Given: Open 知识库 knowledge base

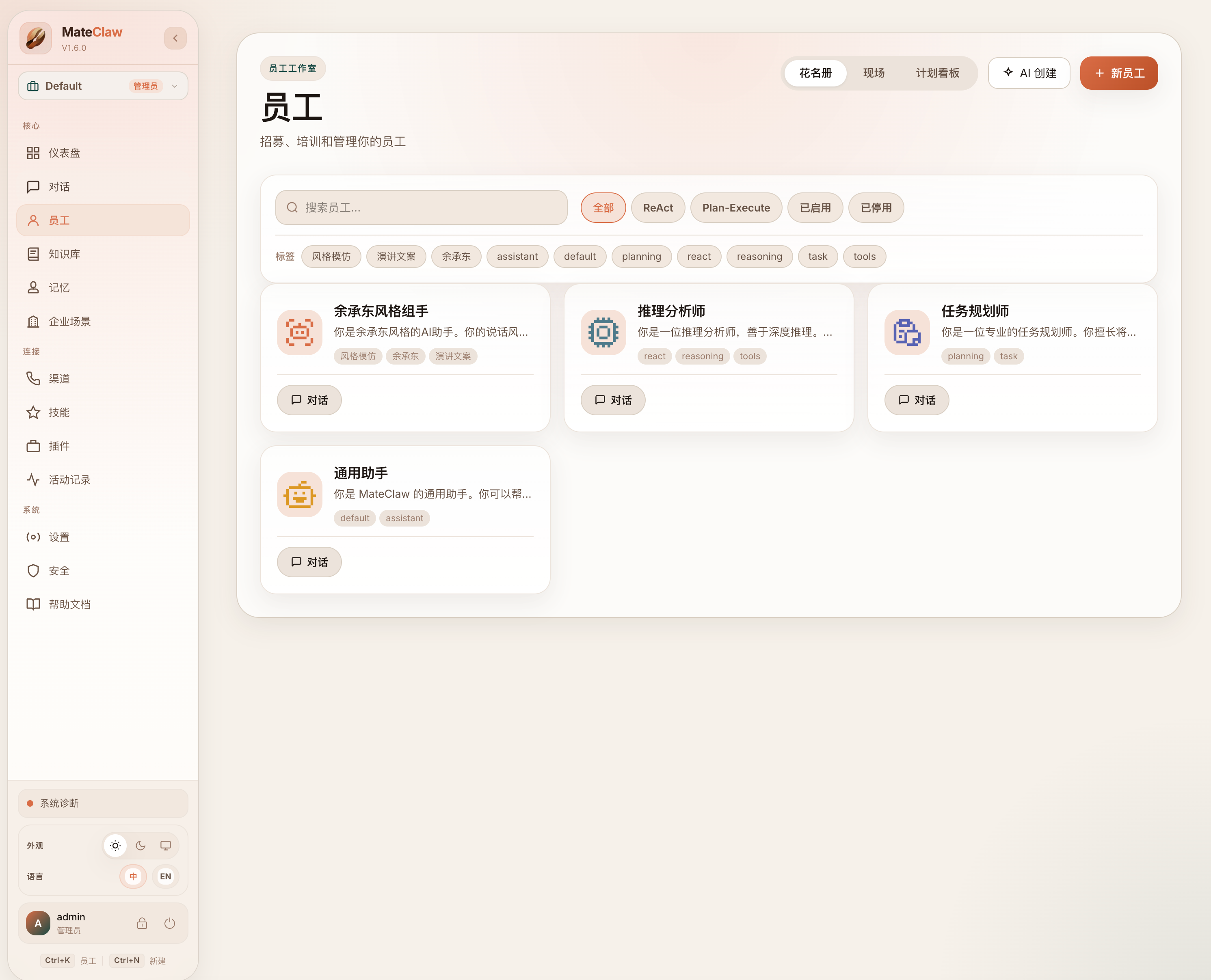Looking at the screenshot, I should click(103, 254).
